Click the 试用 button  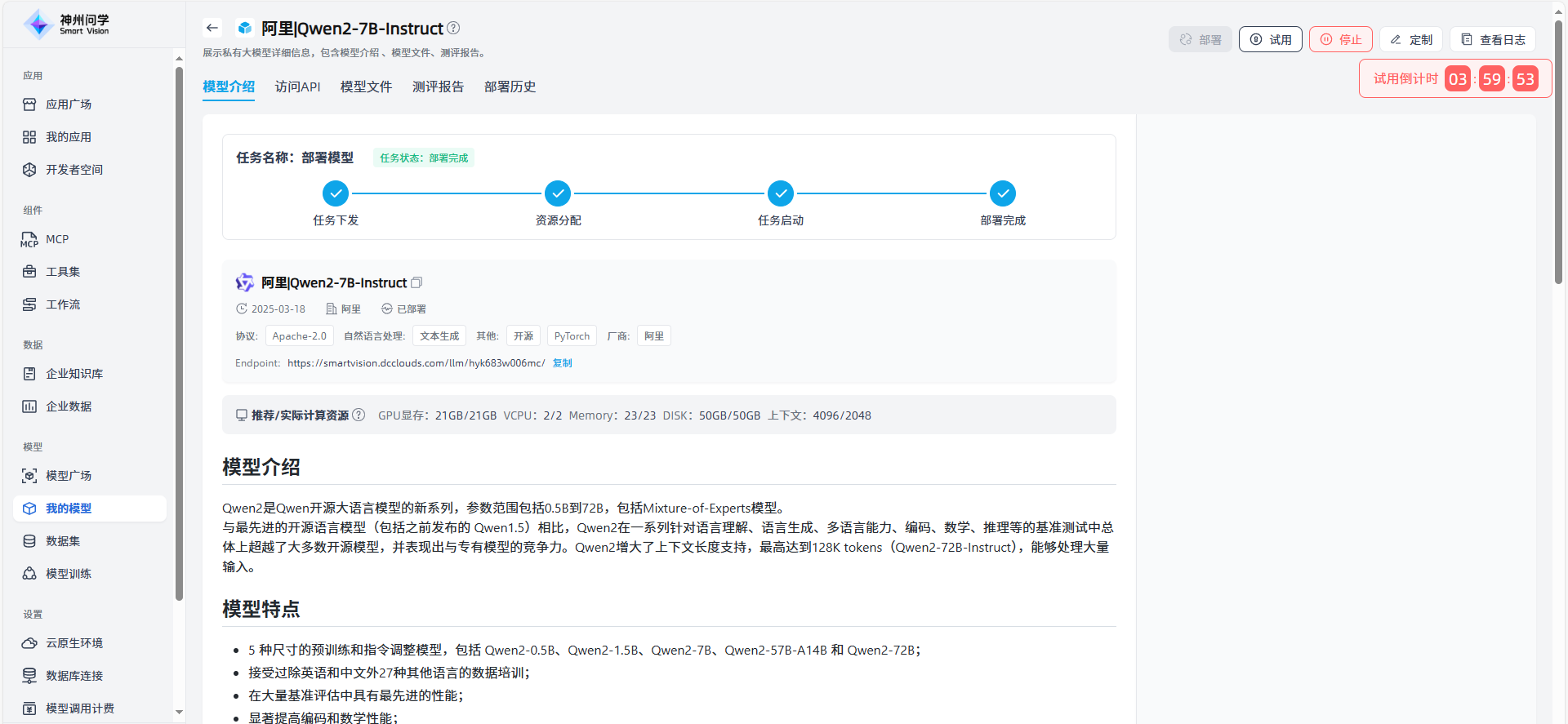(x=1270, y=39)
